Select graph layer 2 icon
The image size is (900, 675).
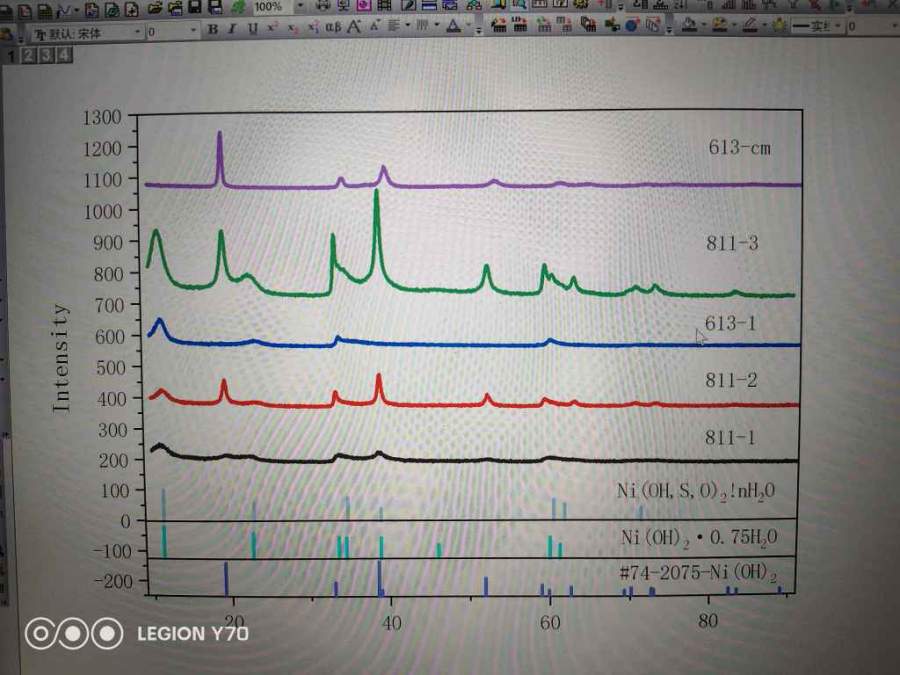pos(28,55)
